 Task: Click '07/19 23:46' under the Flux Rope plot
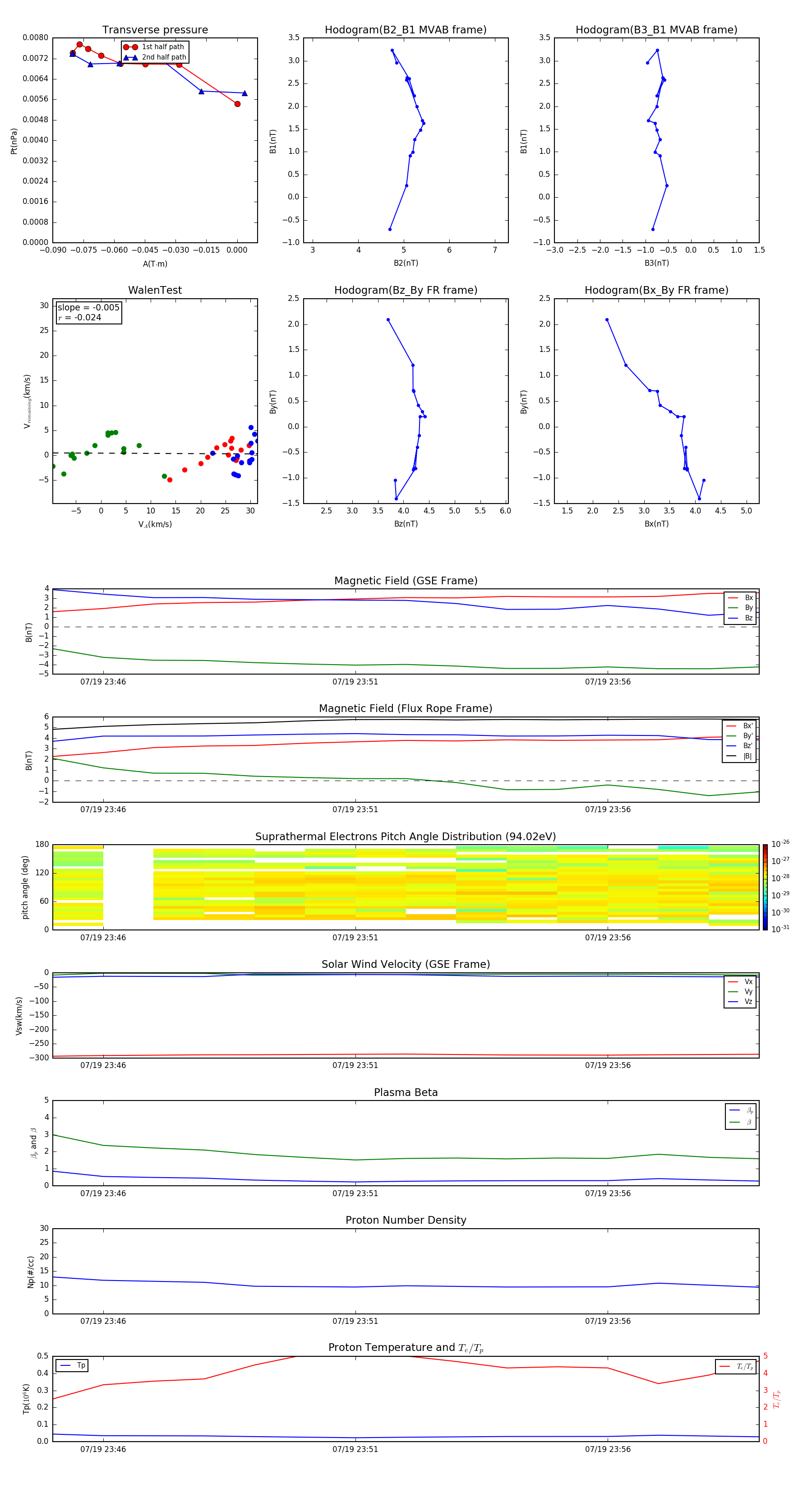tap(103, 810)
